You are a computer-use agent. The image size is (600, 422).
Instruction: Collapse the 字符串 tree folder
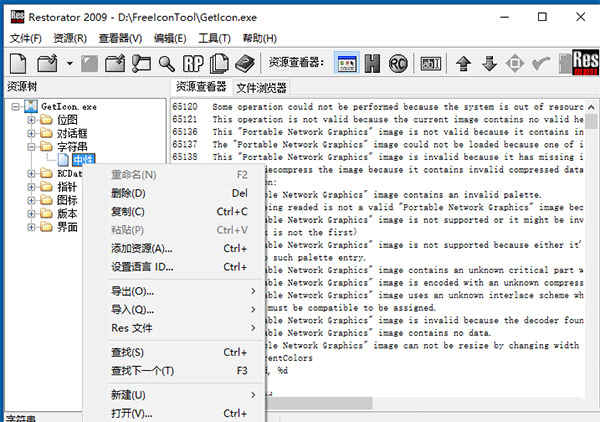[32, 147]
